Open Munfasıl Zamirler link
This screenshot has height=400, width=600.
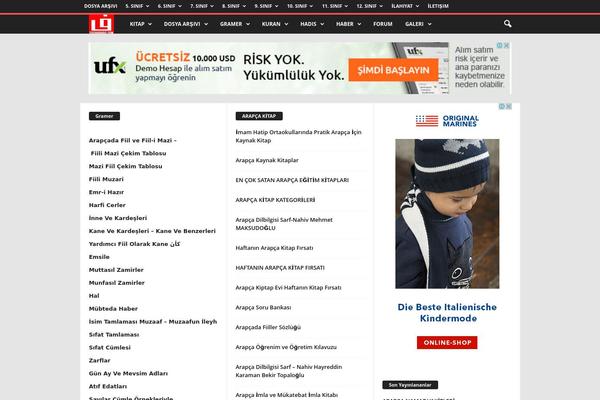[x=117, y=283]
